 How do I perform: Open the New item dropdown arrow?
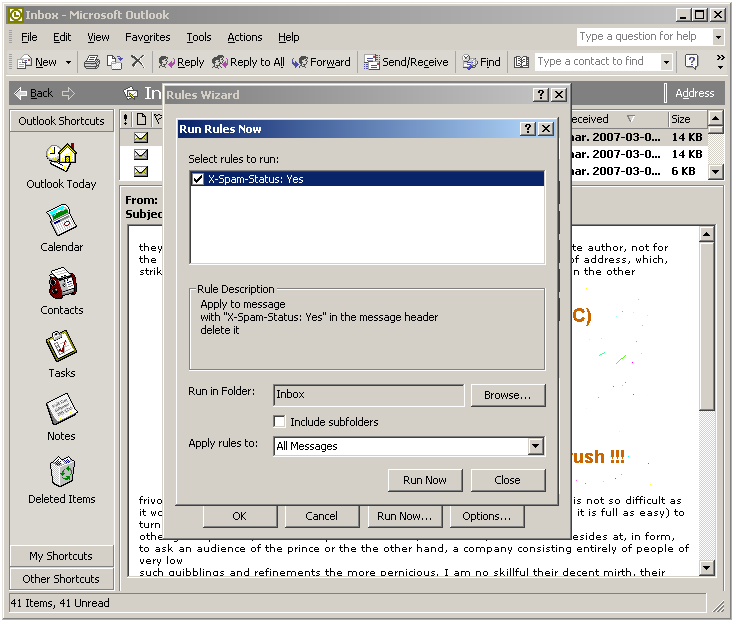(x=68, y=62)
